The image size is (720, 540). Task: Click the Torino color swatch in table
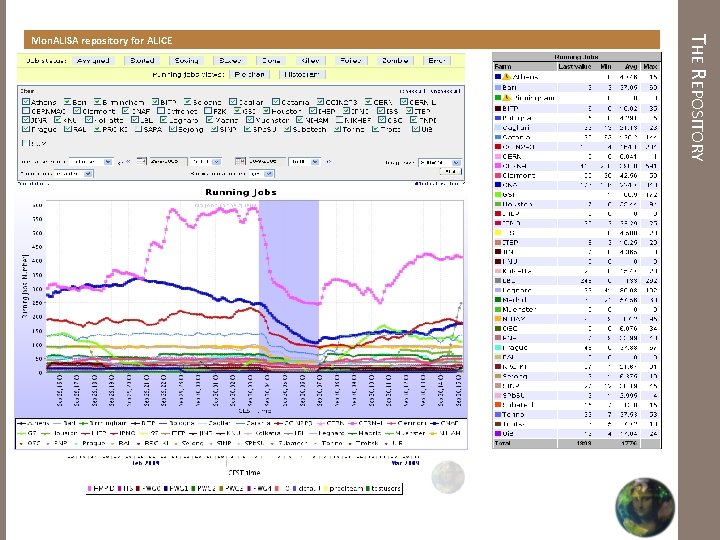[x=498, y=414]
